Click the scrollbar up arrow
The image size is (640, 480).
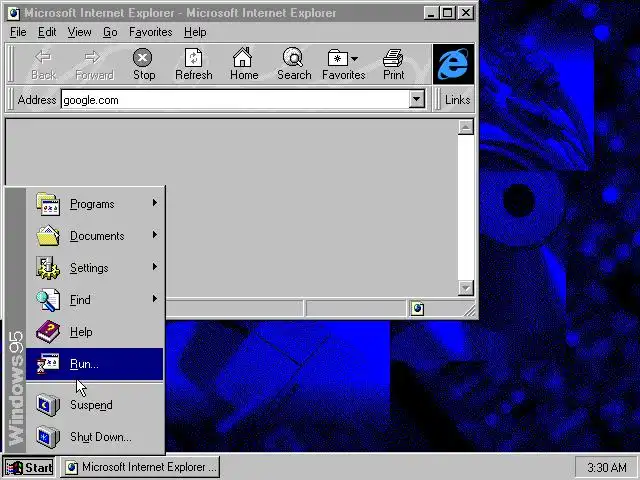466,127
